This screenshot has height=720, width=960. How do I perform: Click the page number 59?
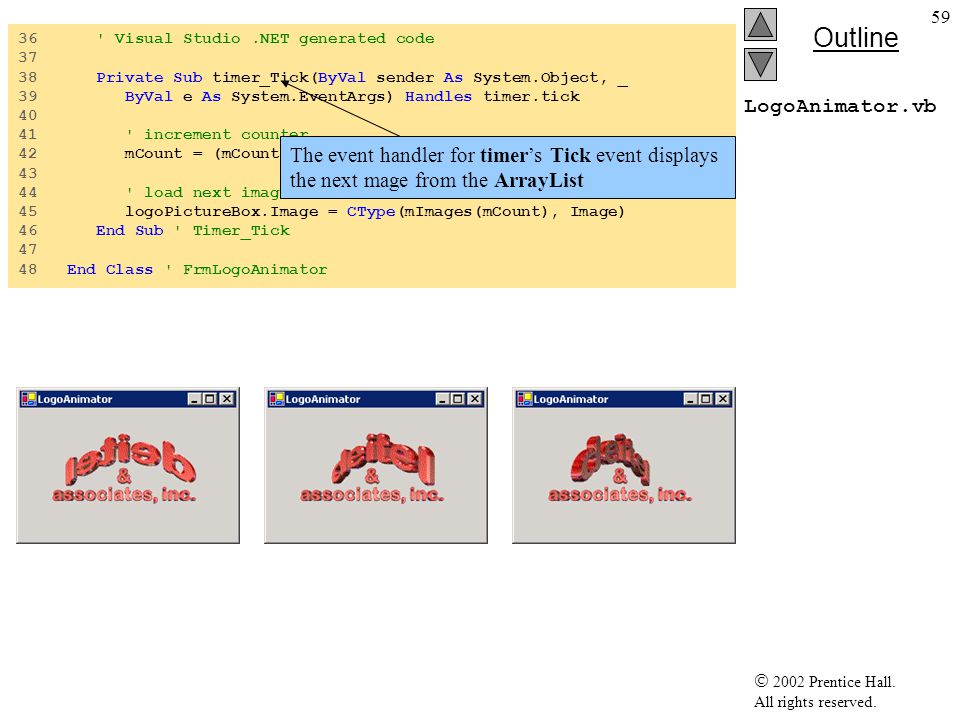940,17
